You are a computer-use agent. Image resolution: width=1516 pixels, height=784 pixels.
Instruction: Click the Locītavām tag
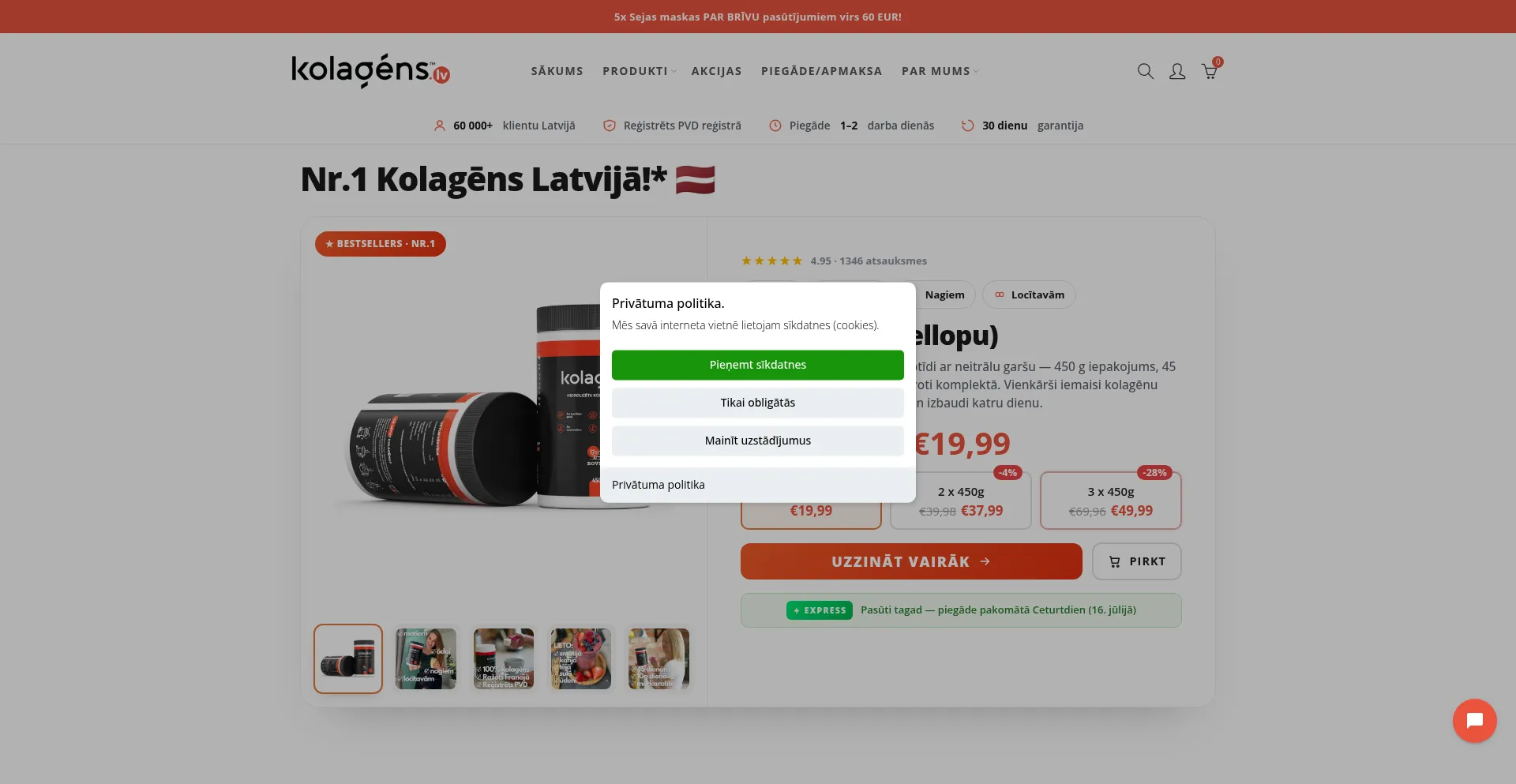click(1030, 294)
